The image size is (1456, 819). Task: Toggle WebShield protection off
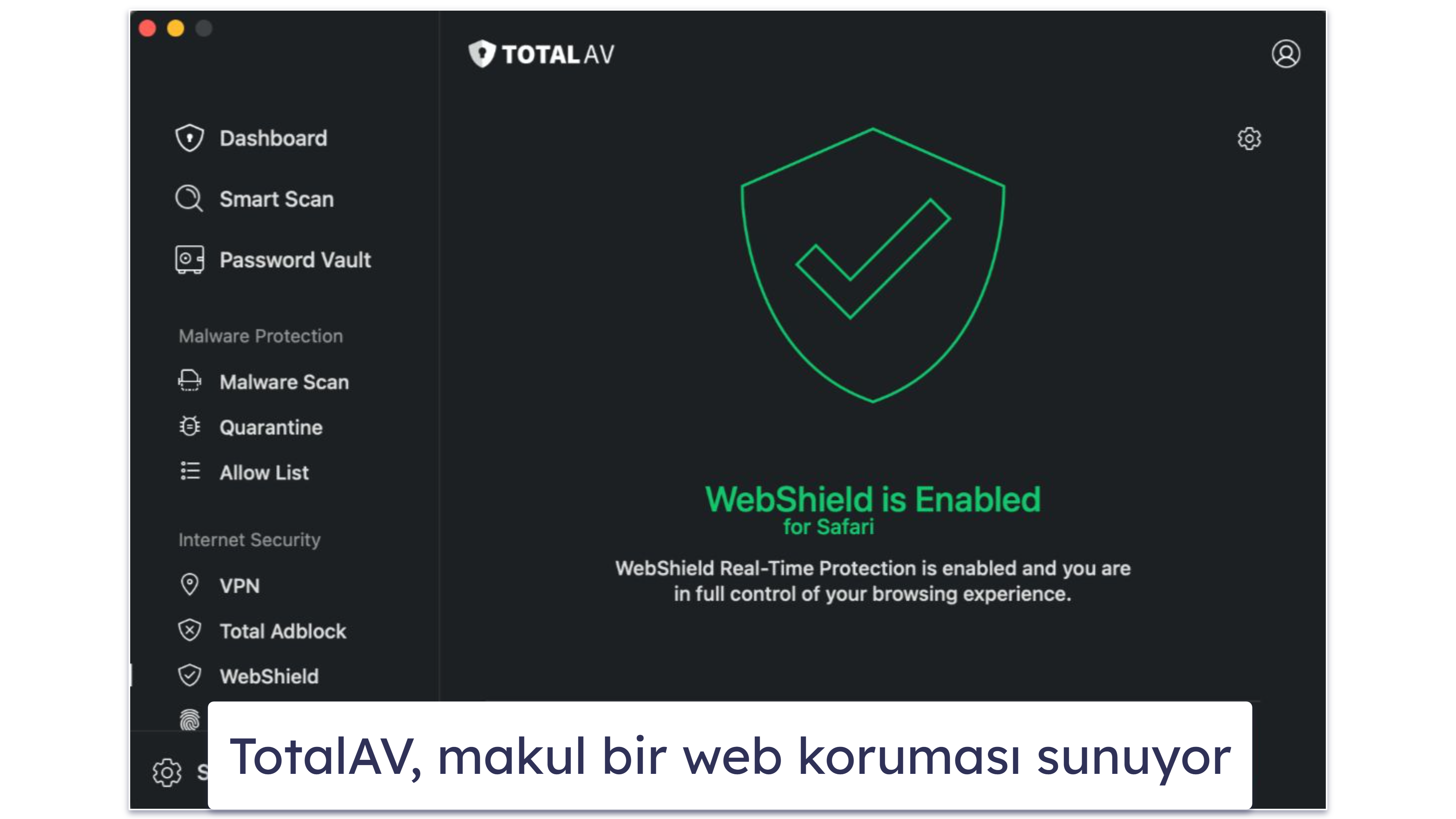pyautogui.click(x=1249, y=138)
